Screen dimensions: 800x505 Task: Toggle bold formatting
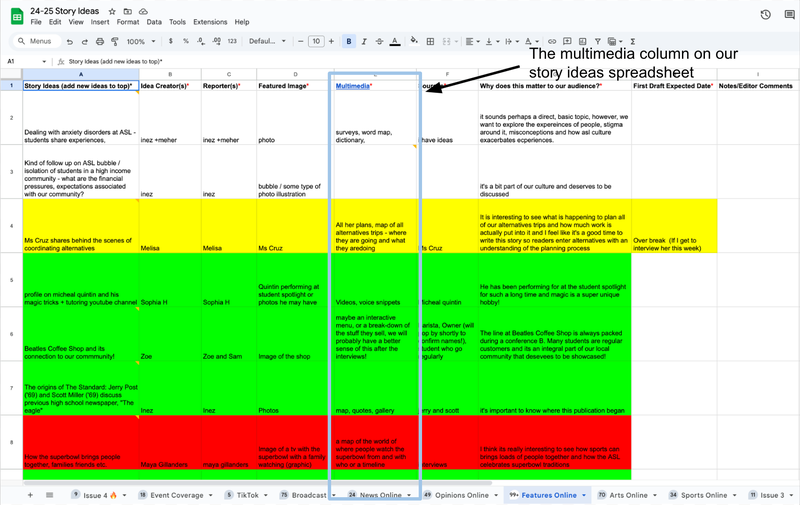pyautogui.click(x=349, y=41)
